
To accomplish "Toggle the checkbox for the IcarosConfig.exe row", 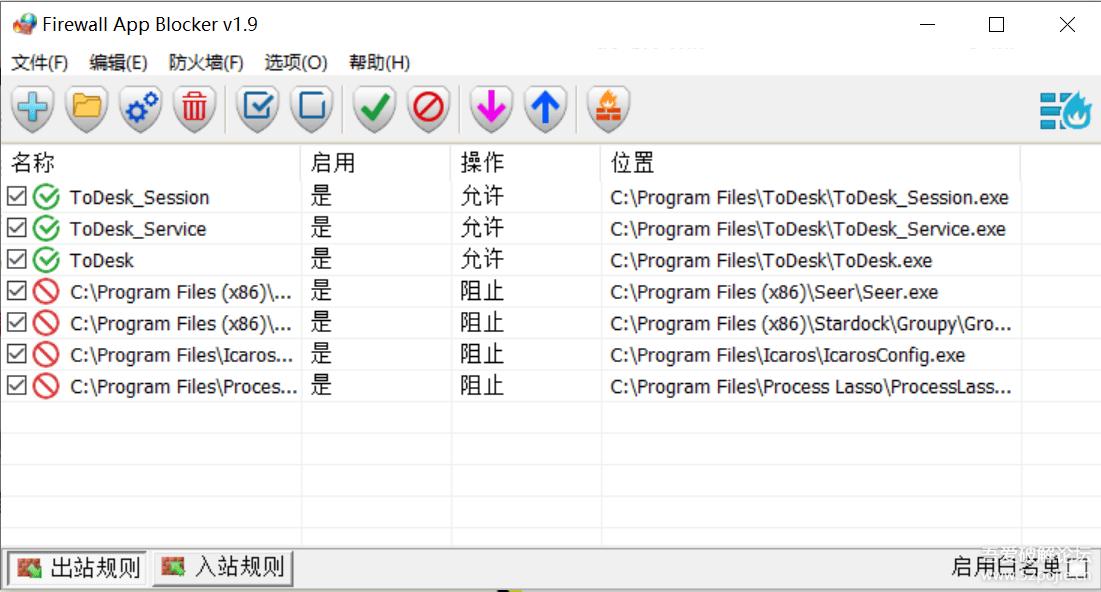I will tap(17, 353).
